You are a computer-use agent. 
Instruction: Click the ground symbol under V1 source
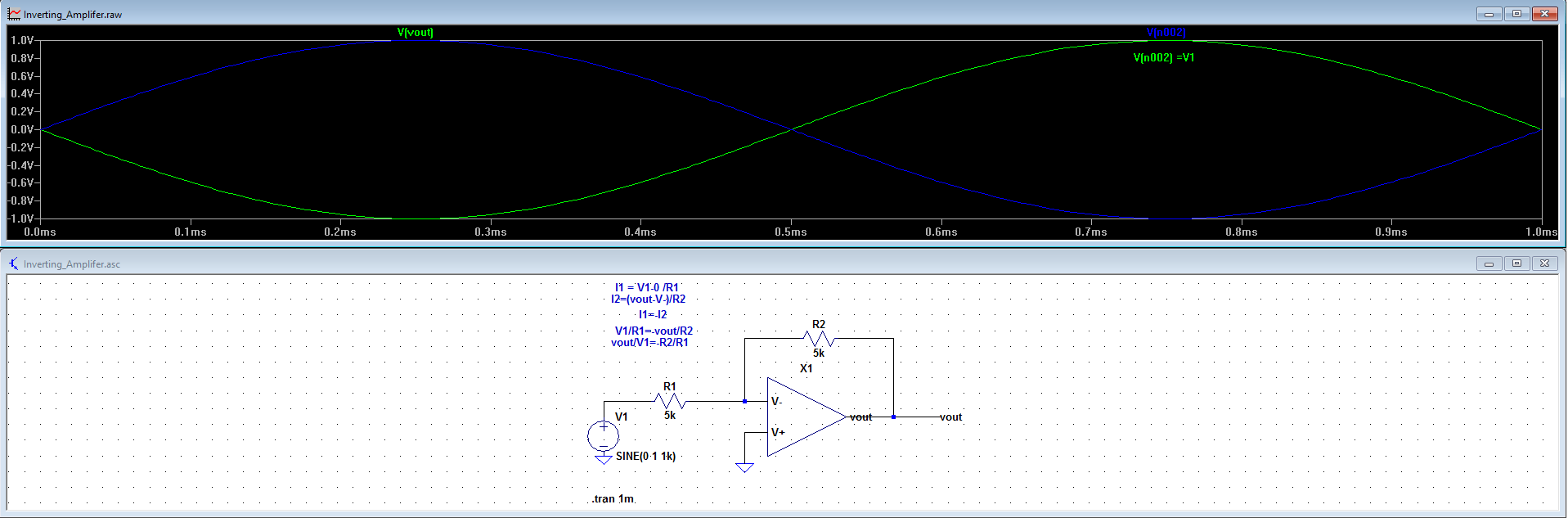(604, 459)
